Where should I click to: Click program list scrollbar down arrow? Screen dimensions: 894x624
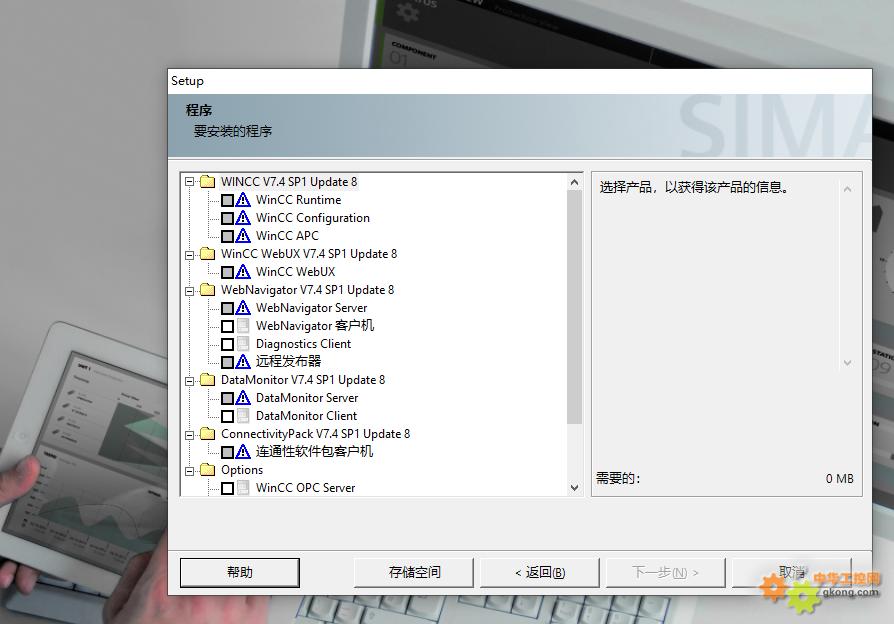pyautogui.click(x=574, y=488)
